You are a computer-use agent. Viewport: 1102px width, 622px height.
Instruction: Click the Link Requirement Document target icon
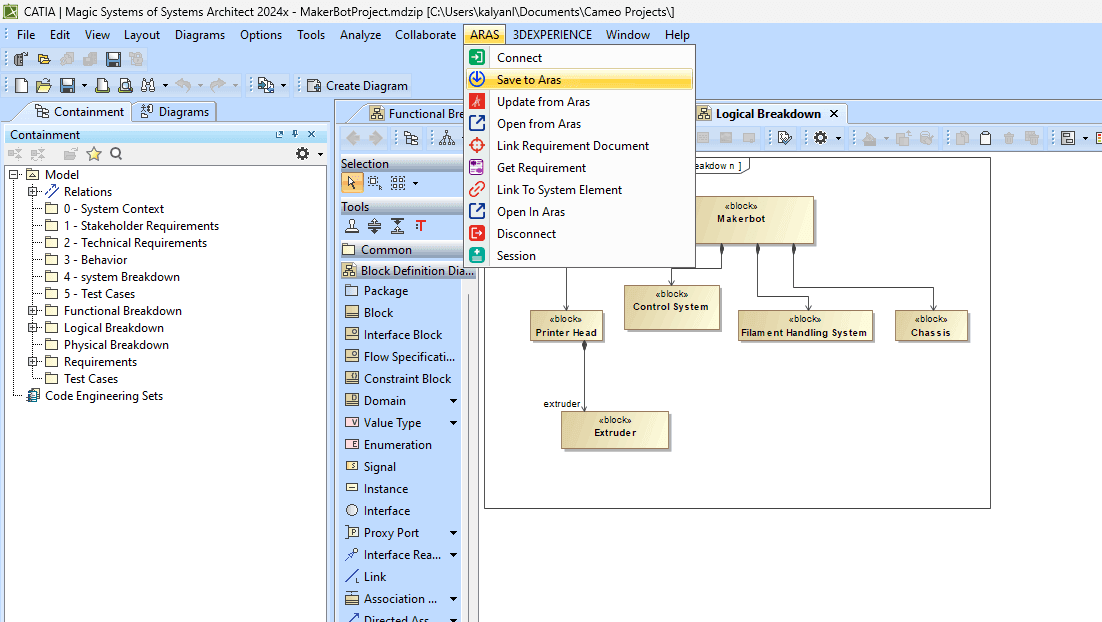[477, 145]
